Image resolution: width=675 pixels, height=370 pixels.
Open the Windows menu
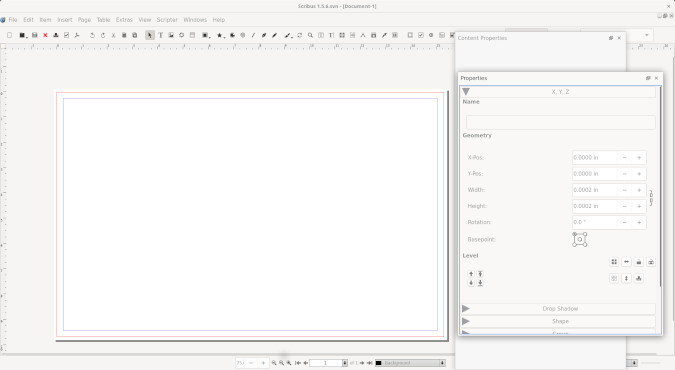pyautogui.click(x=195, y=20)
